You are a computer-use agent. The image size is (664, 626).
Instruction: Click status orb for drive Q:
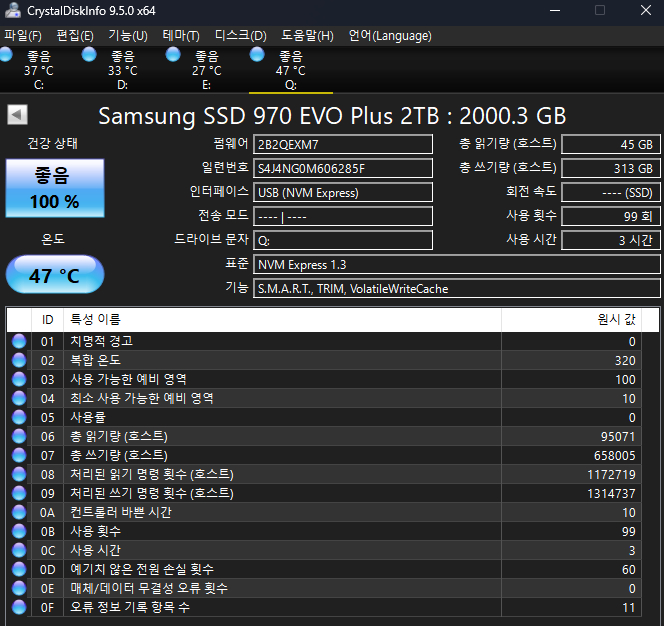pyautogui.click(x=257, y=55)
